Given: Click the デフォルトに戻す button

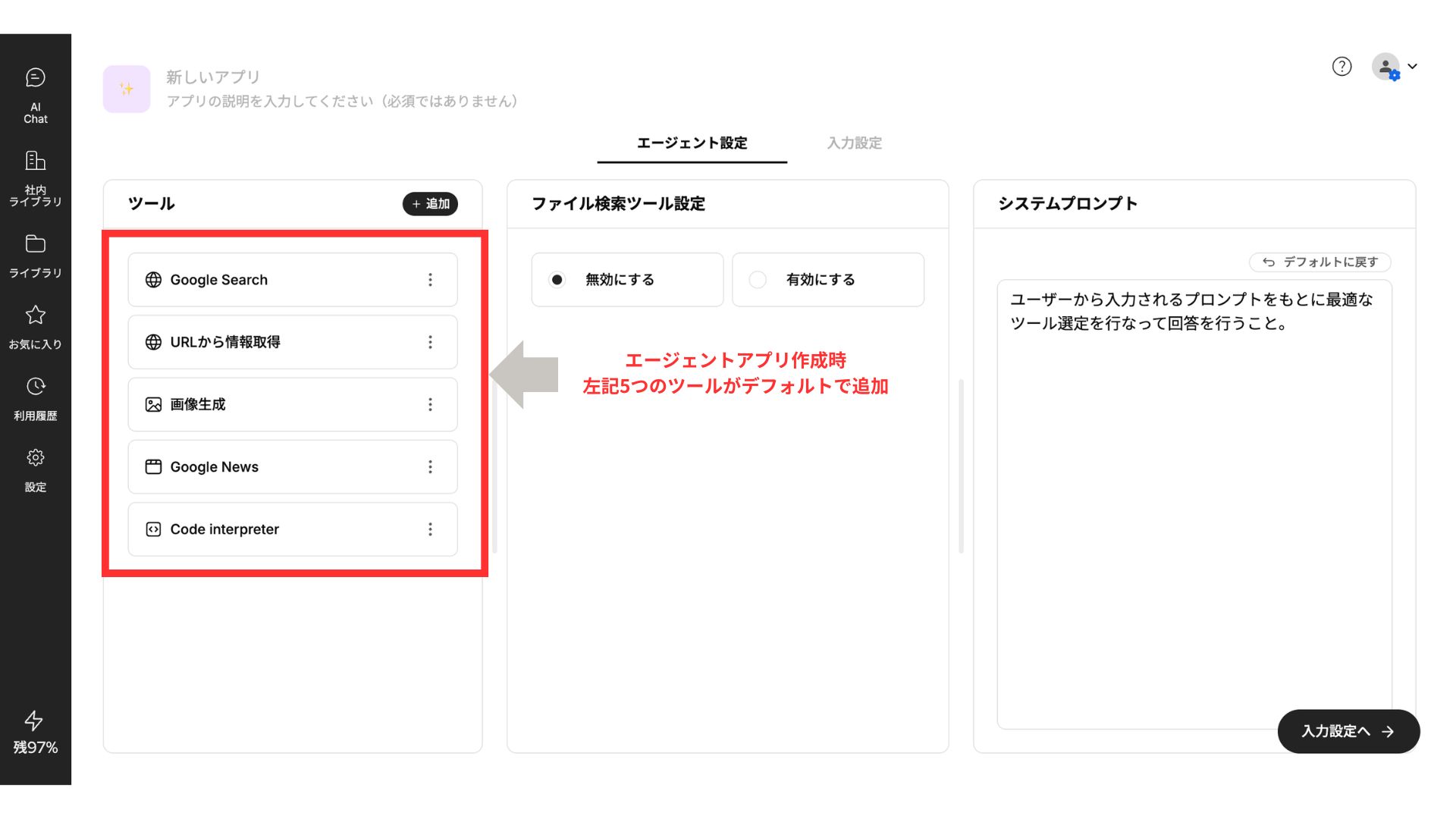Looking at the screenshot, I should [1319, 262].
